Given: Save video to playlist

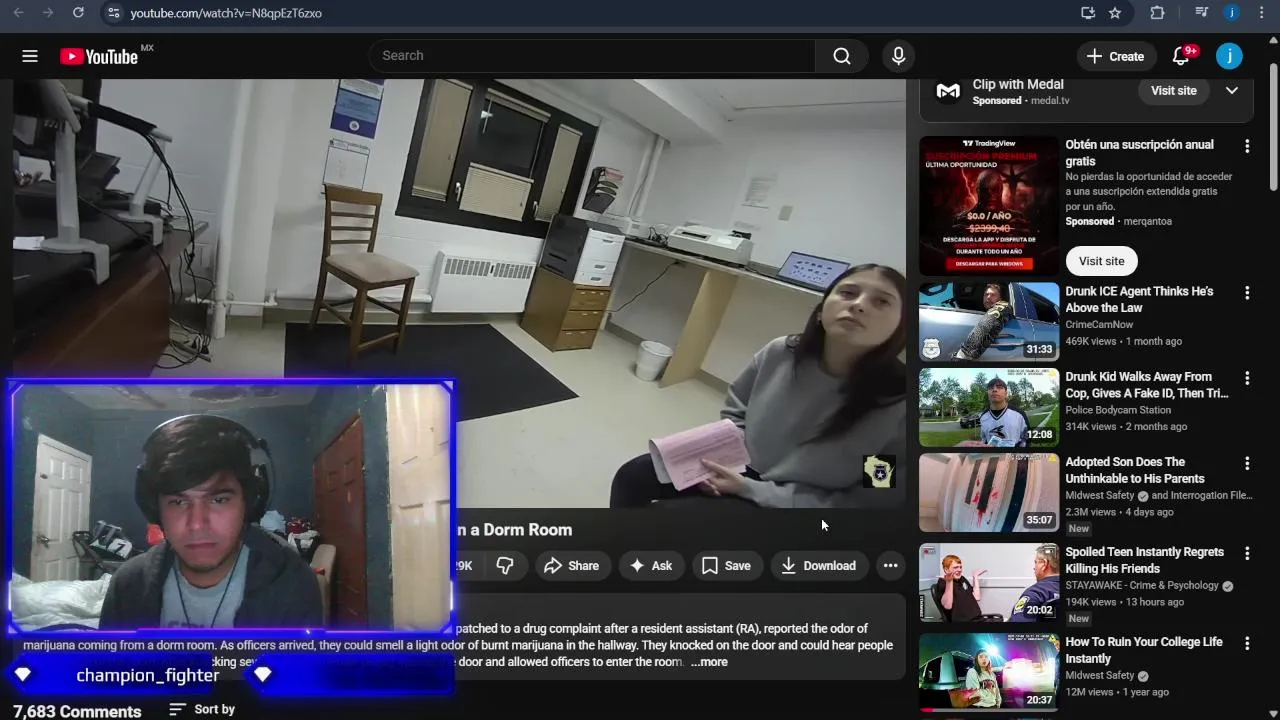Looking at the screenshot, I should (726, 566).
